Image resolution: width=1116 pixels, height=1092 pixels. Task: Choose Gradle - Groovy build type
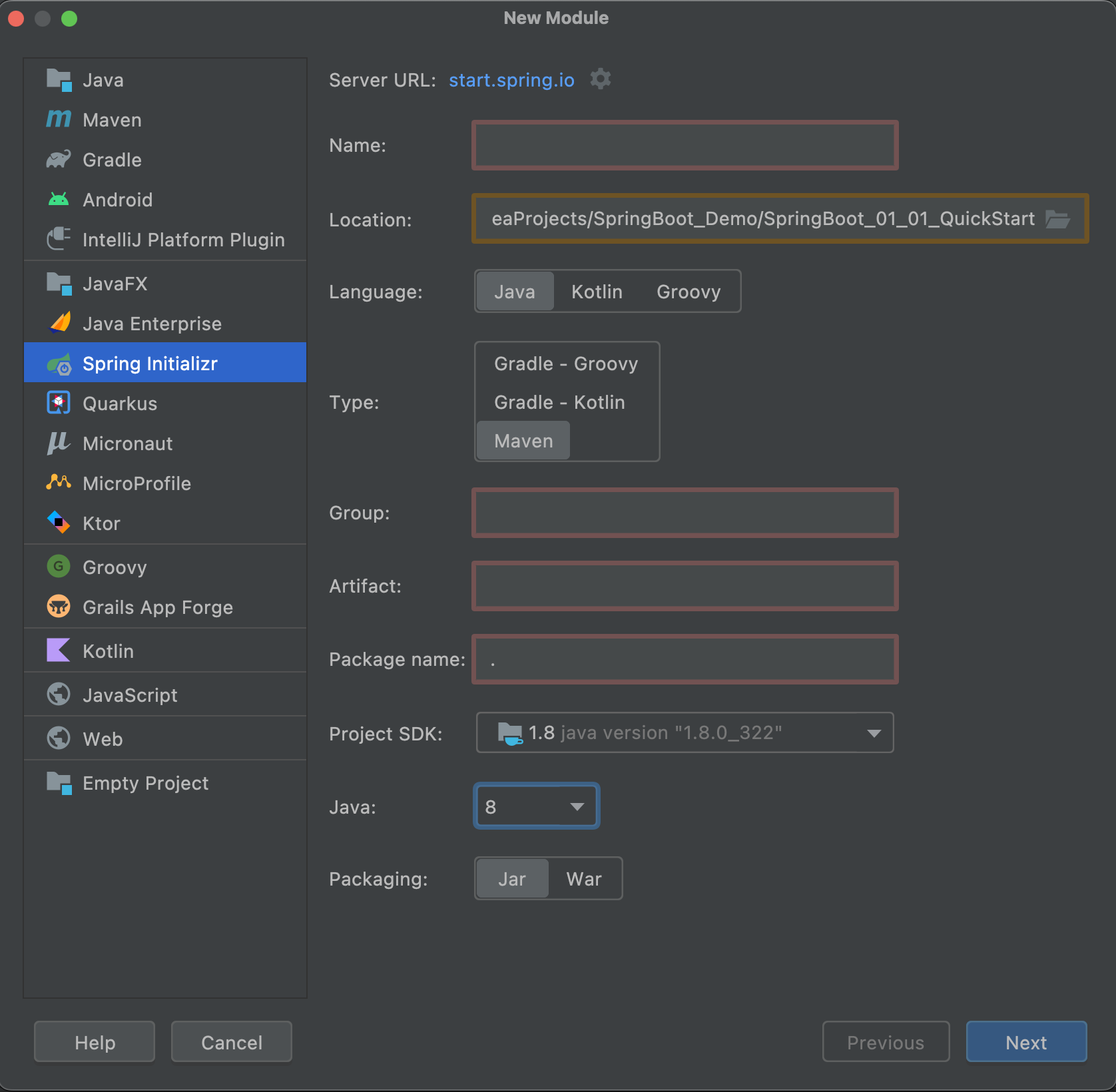click(566, 364)
